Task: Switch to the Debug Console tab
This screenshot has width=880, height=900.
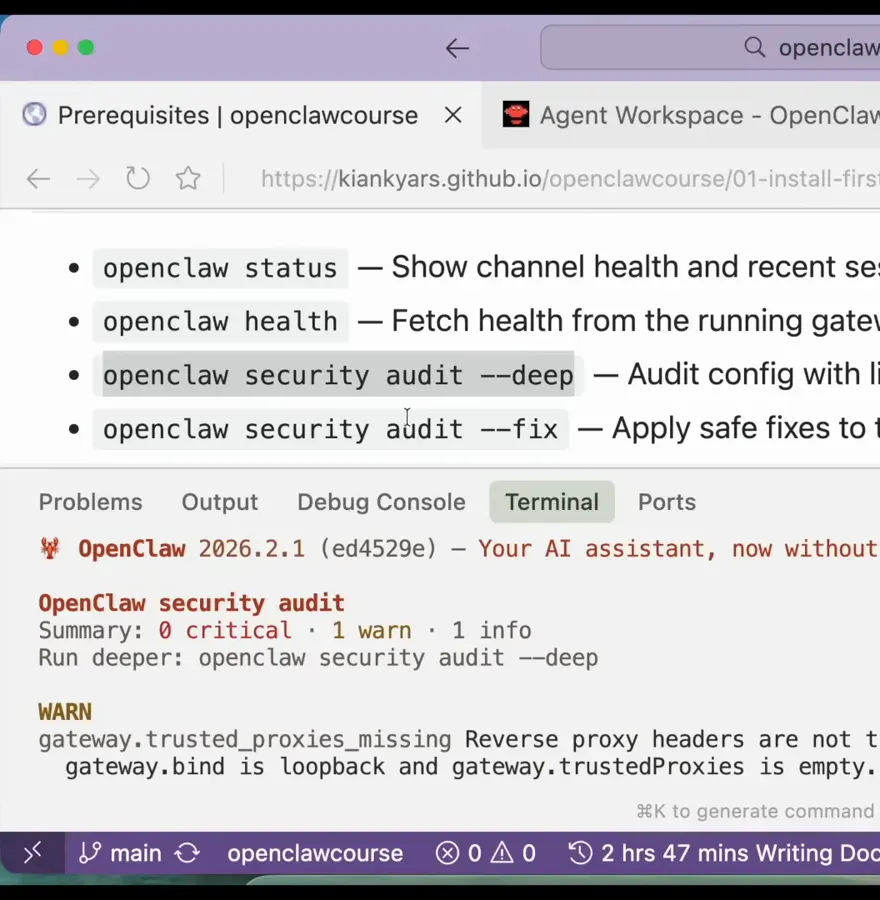Action: pyautogui.click(x=381, y=502)
